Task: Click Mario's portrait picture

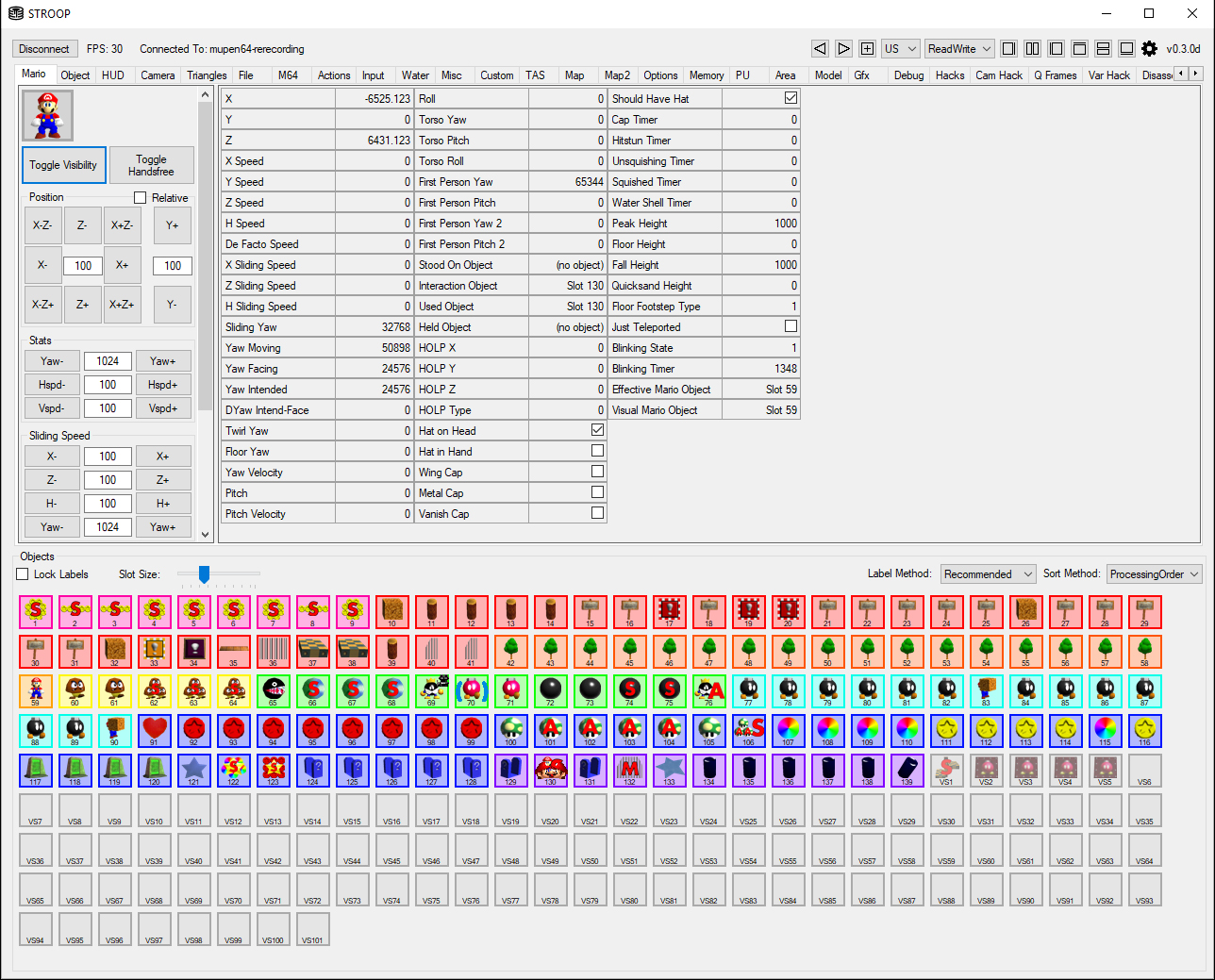Action: click(47, 115)
